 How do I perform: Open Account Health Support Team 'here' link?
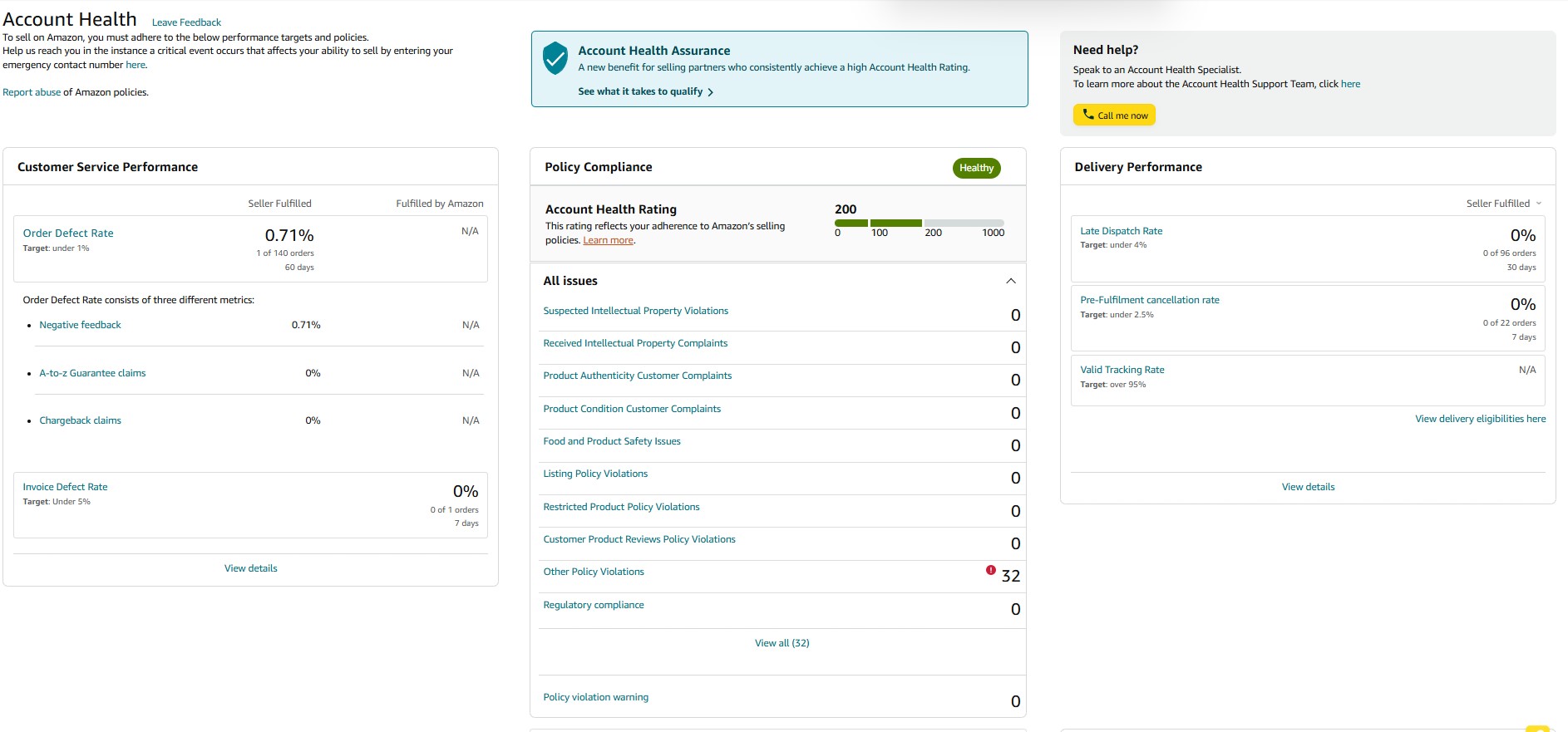tap(1350, 84)
